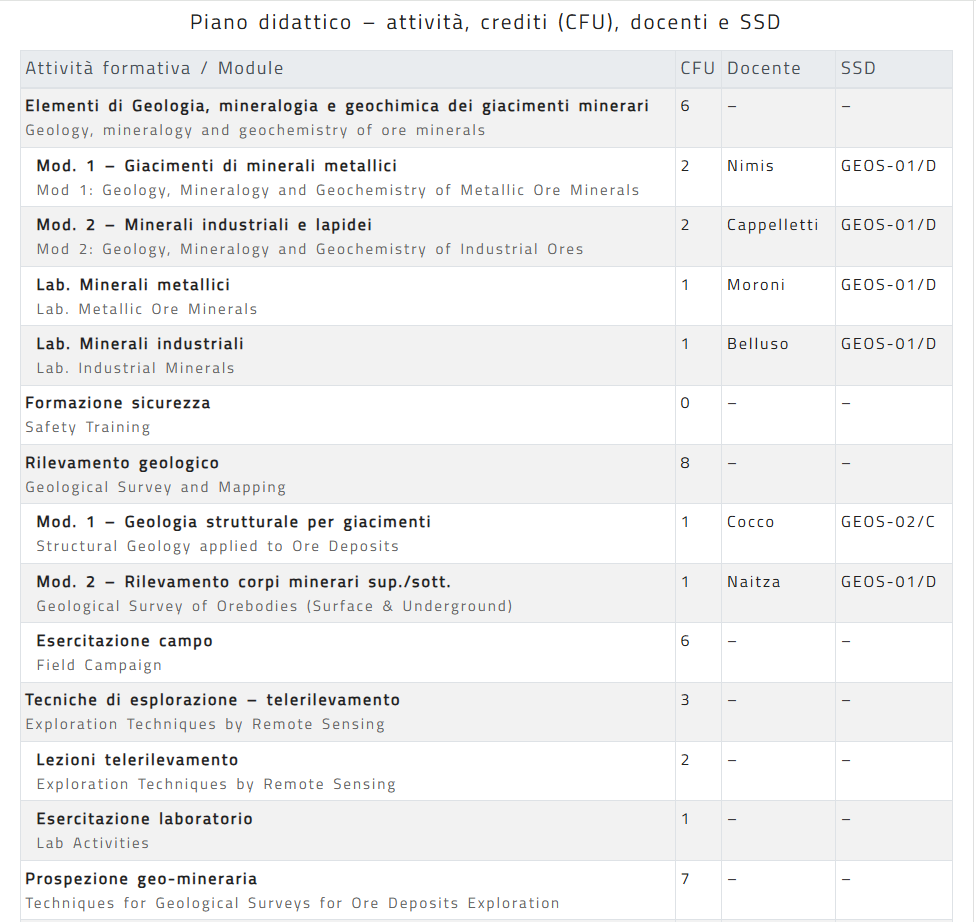The width and height of the screenshot is (976, 922).
Task: Select 'Mod. 1 – Giacimenti di minerali metallici' row
Action: (217, 166)
